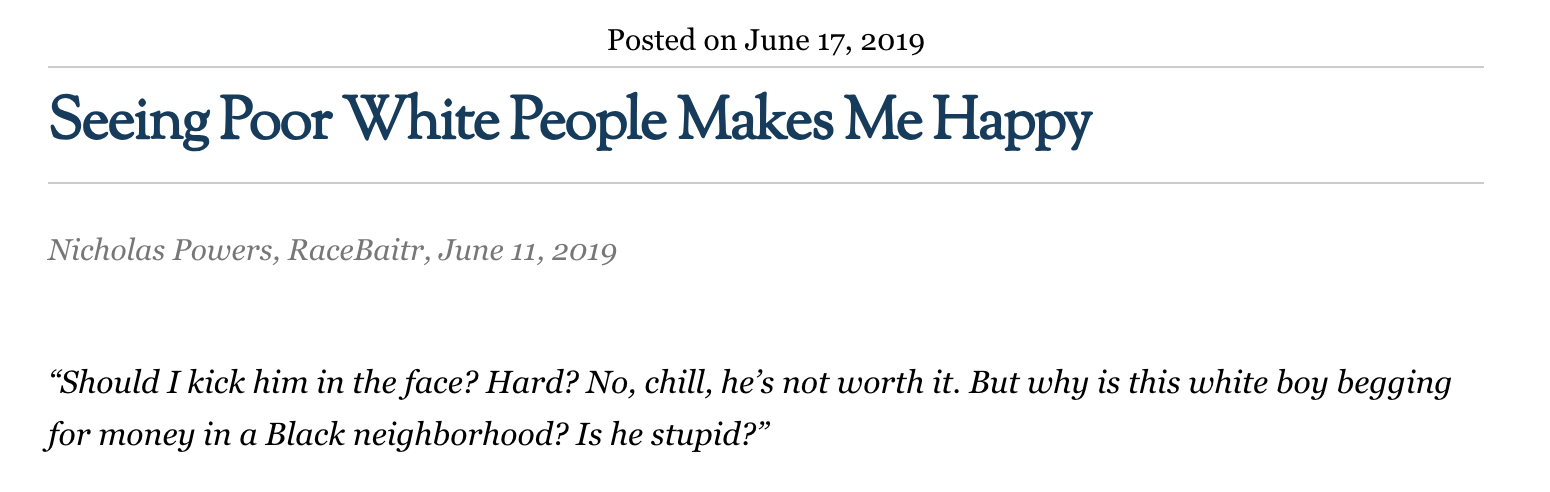
Task: Click the horizontal rule below the headline
Action: pyautogui.click(x=766, y=183)
